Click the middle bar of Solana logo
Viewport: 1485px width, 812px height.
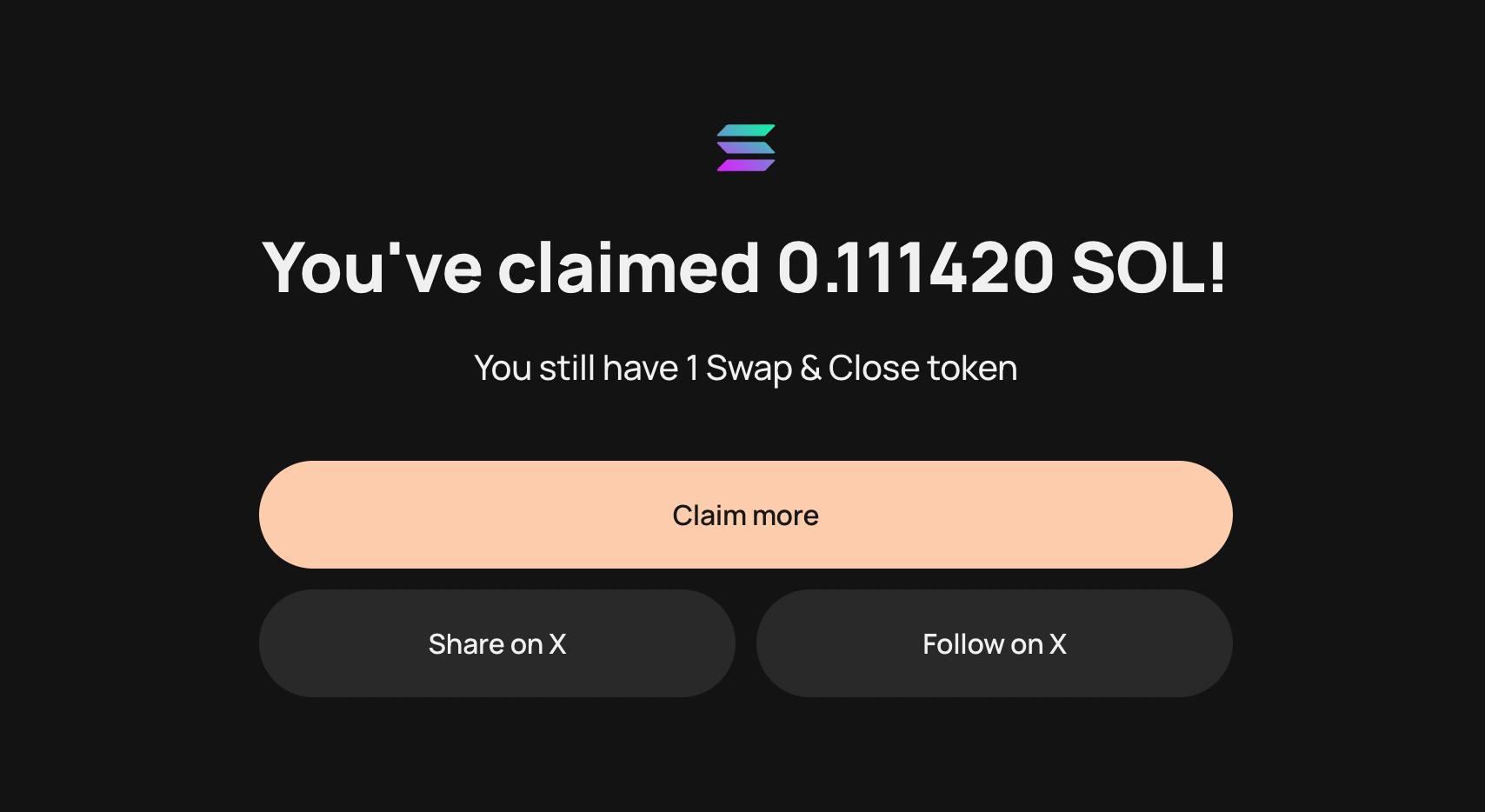746,148
